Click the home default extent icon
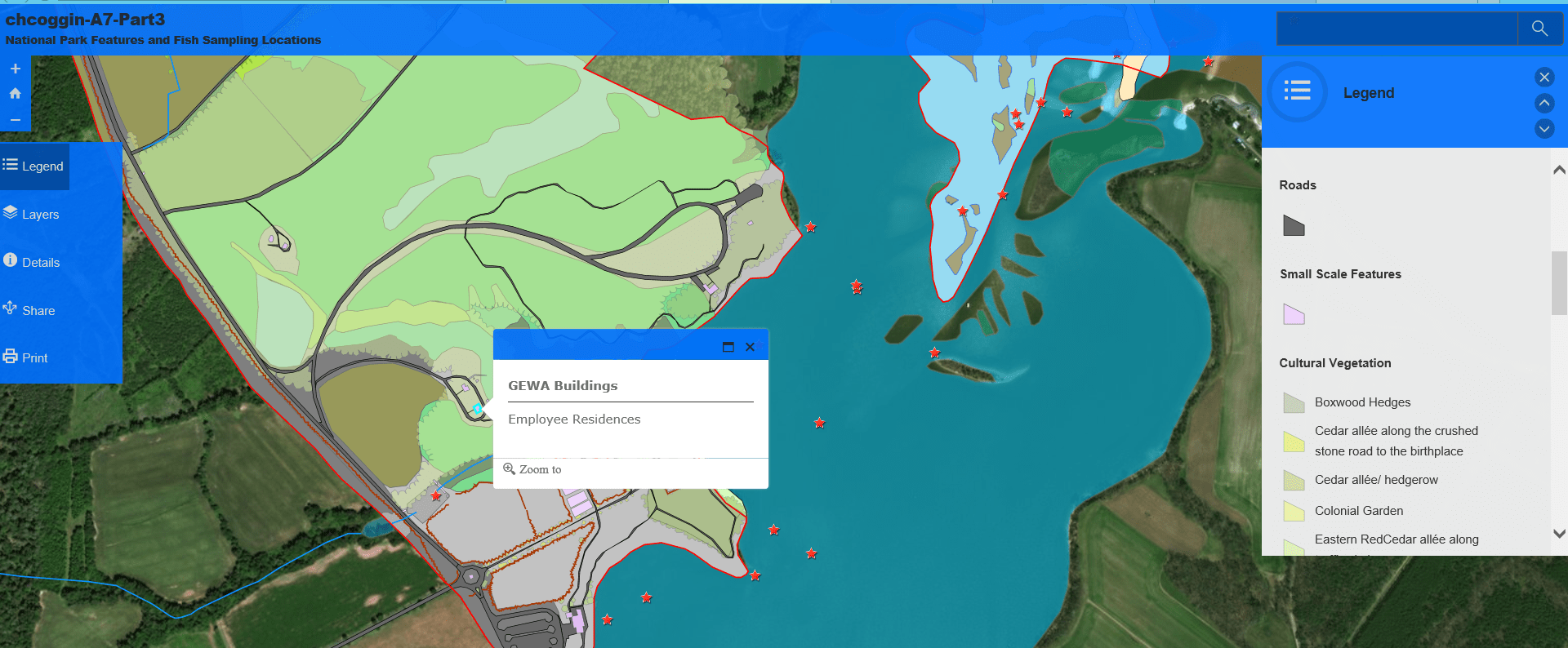 coord(15,94)
